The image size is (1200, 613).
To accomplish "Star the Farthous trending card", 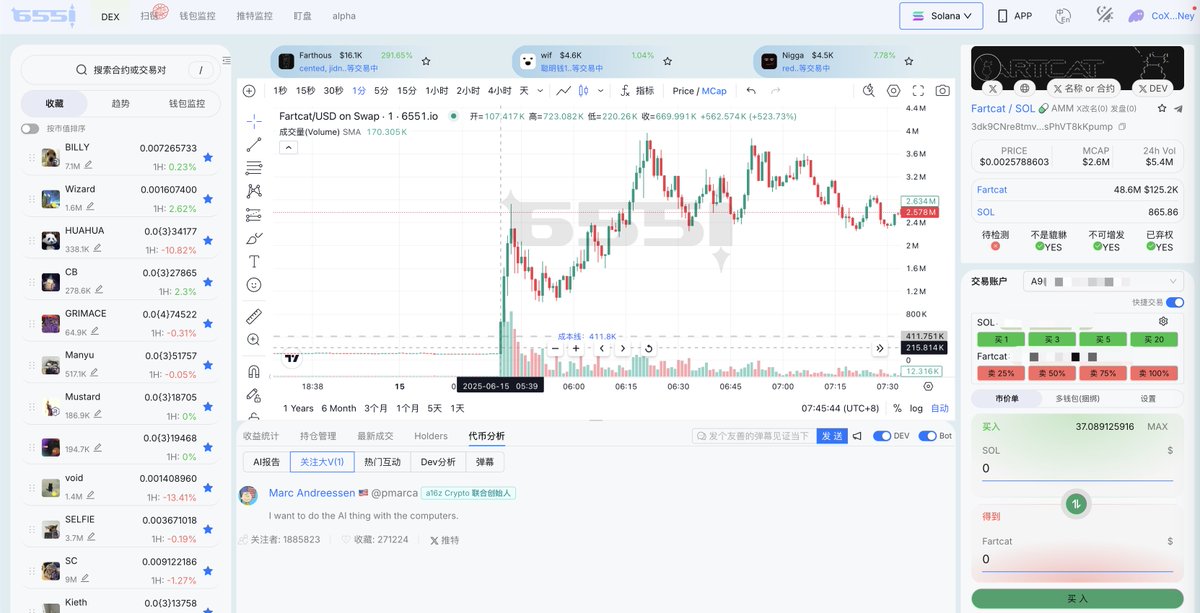I will tap(426, 61).
